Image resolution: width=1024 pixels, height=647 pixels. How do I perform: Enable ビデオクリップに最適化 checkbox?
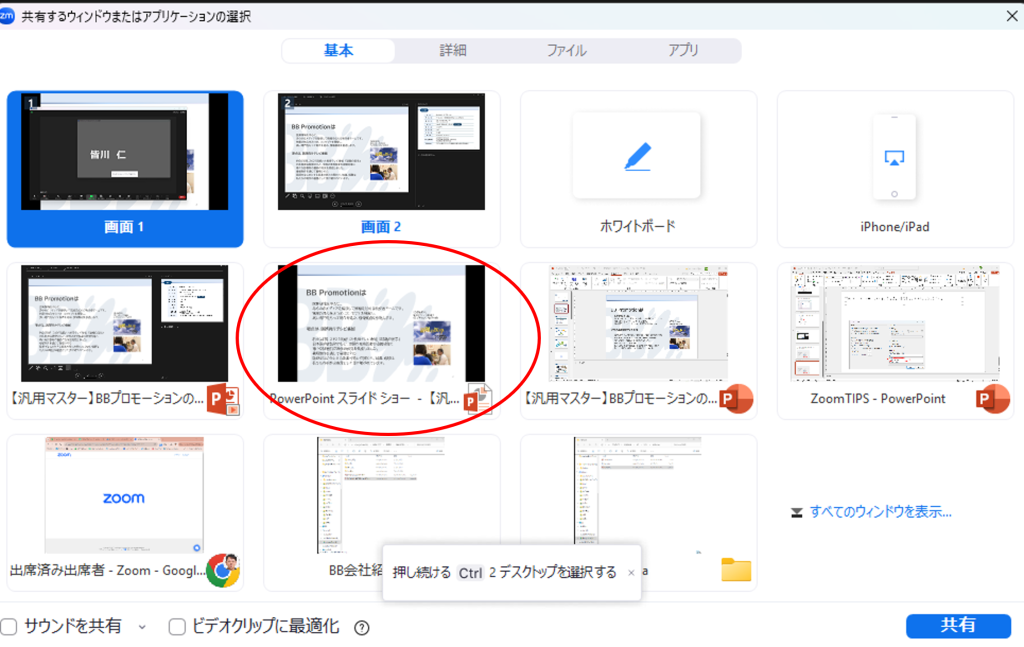pyautogui.click(x=177, y=627)
